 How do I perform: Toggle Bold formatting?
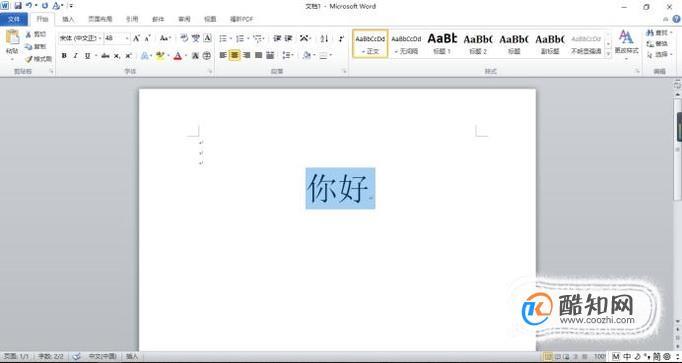(64, 56)
